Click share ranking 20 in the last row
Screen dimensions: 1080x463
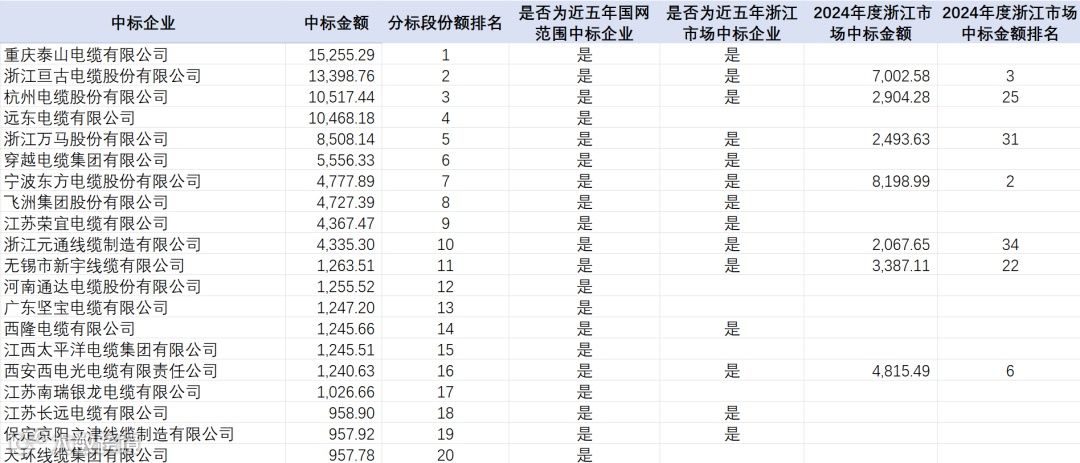click(446, 455)
